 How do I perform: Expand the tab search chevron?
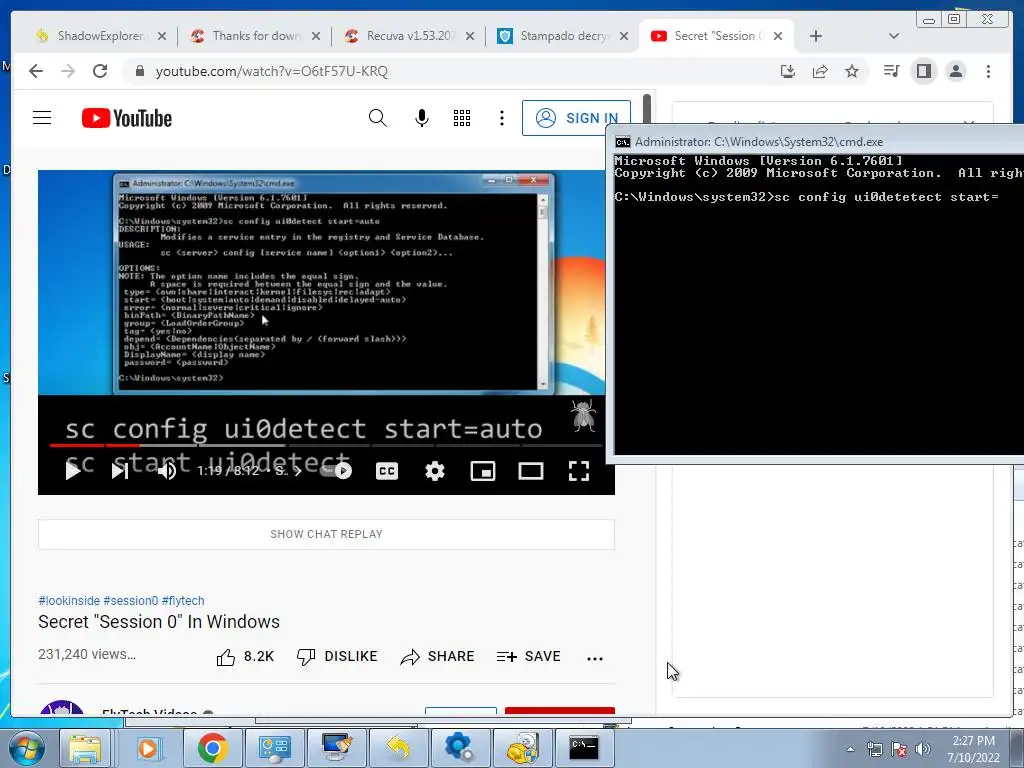894,36
